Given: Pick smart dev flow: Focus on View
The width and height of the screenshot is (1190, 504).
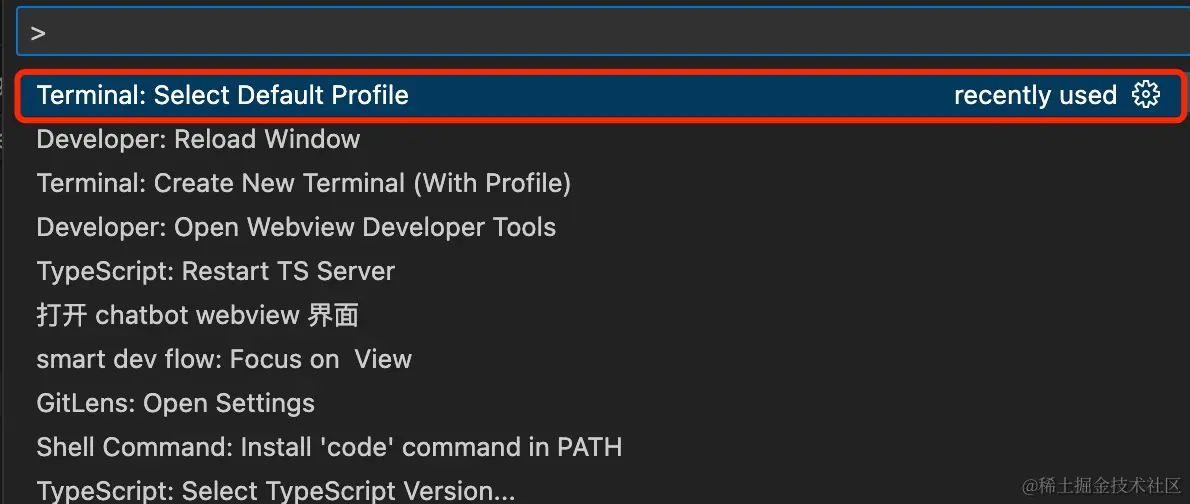Looking at the screenshot, I should (x=224, y=359).
